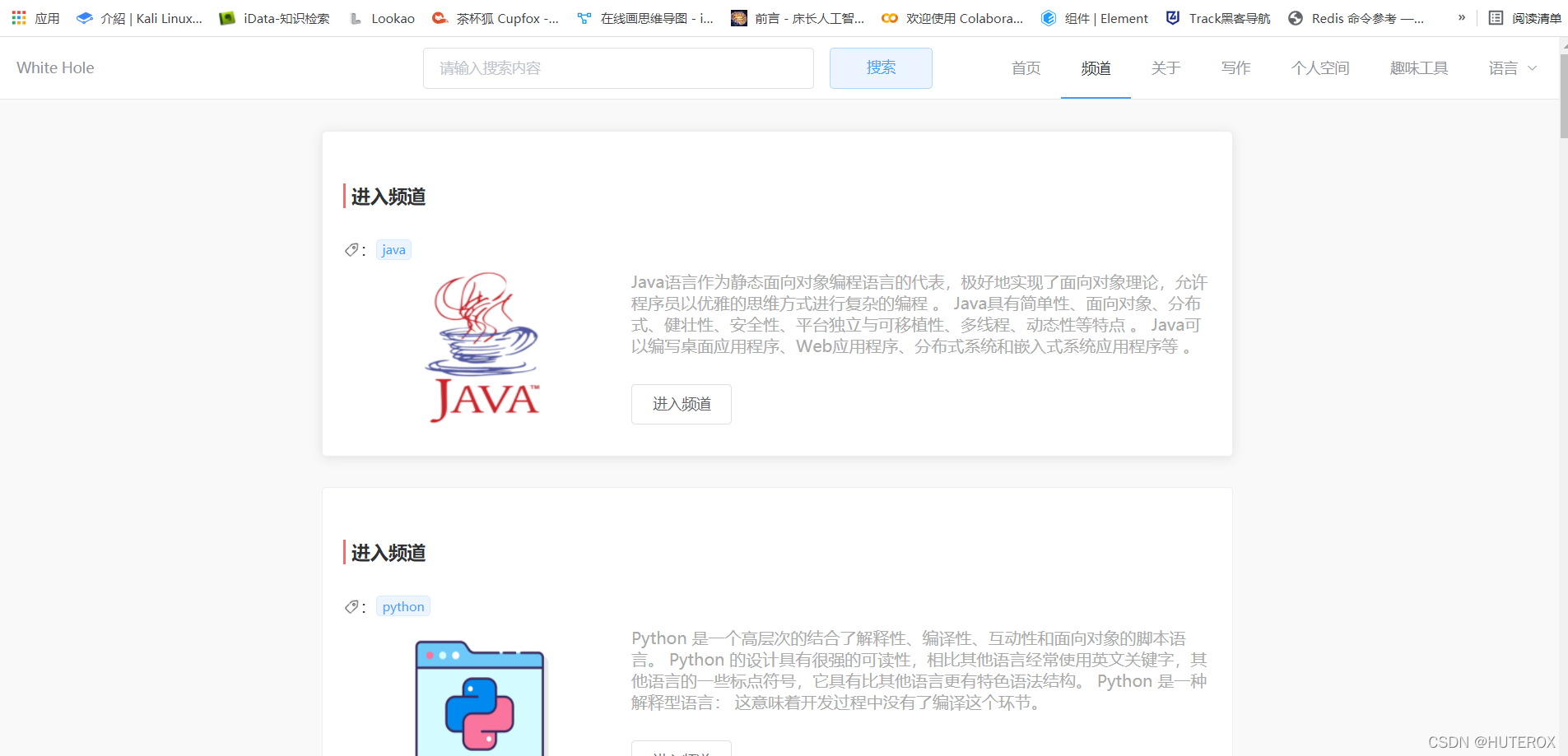Viewport: 1568px width, 756px height.
Task: Expand the 语言 language dropdown
Action: [x=1513, y=68]
